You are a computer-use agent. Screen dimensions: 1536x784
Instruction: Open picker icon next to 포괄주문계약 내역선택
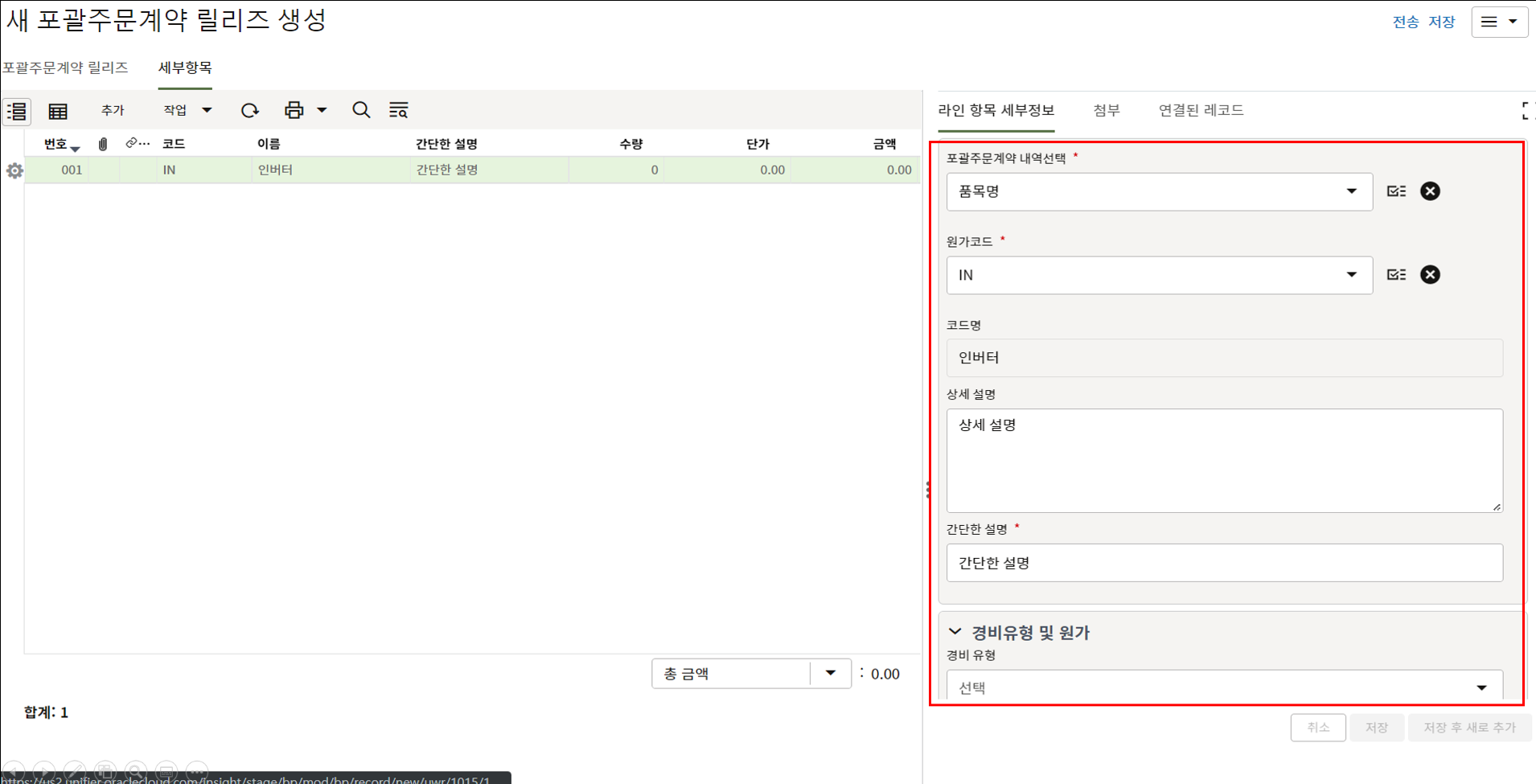click(x=1396, y=191)
